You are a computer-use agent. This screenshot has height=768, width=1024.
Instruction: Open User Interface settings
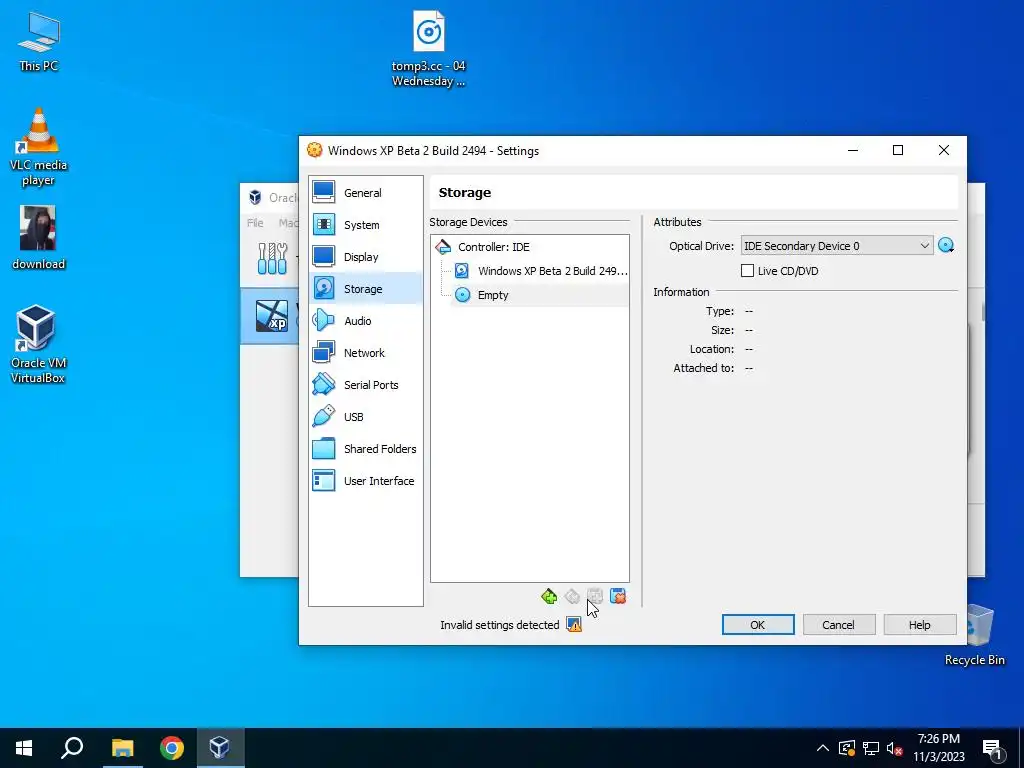pyautogui.click(x=365, y=481)
